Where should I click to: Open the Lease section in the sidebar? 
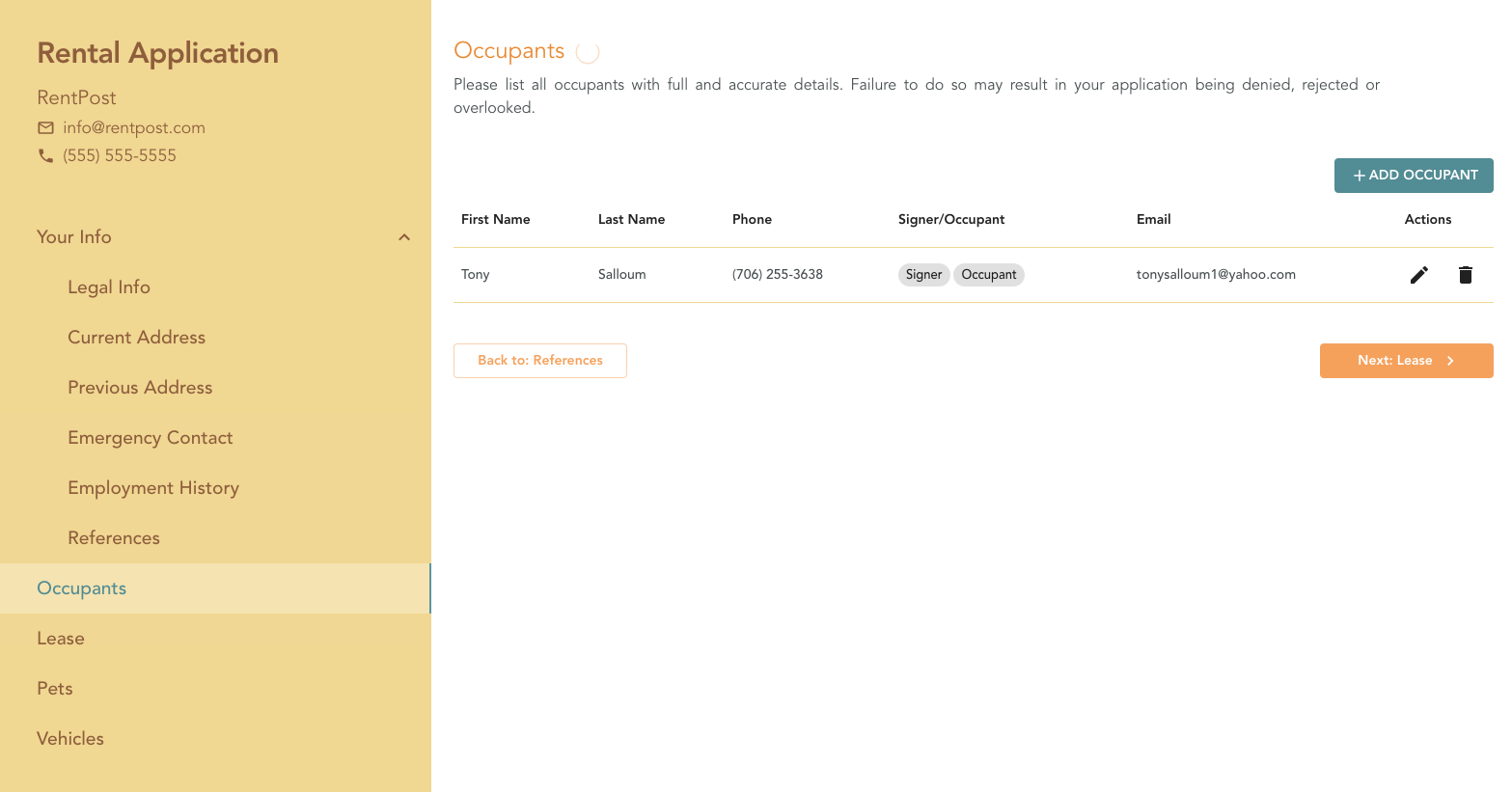point(61,638)
